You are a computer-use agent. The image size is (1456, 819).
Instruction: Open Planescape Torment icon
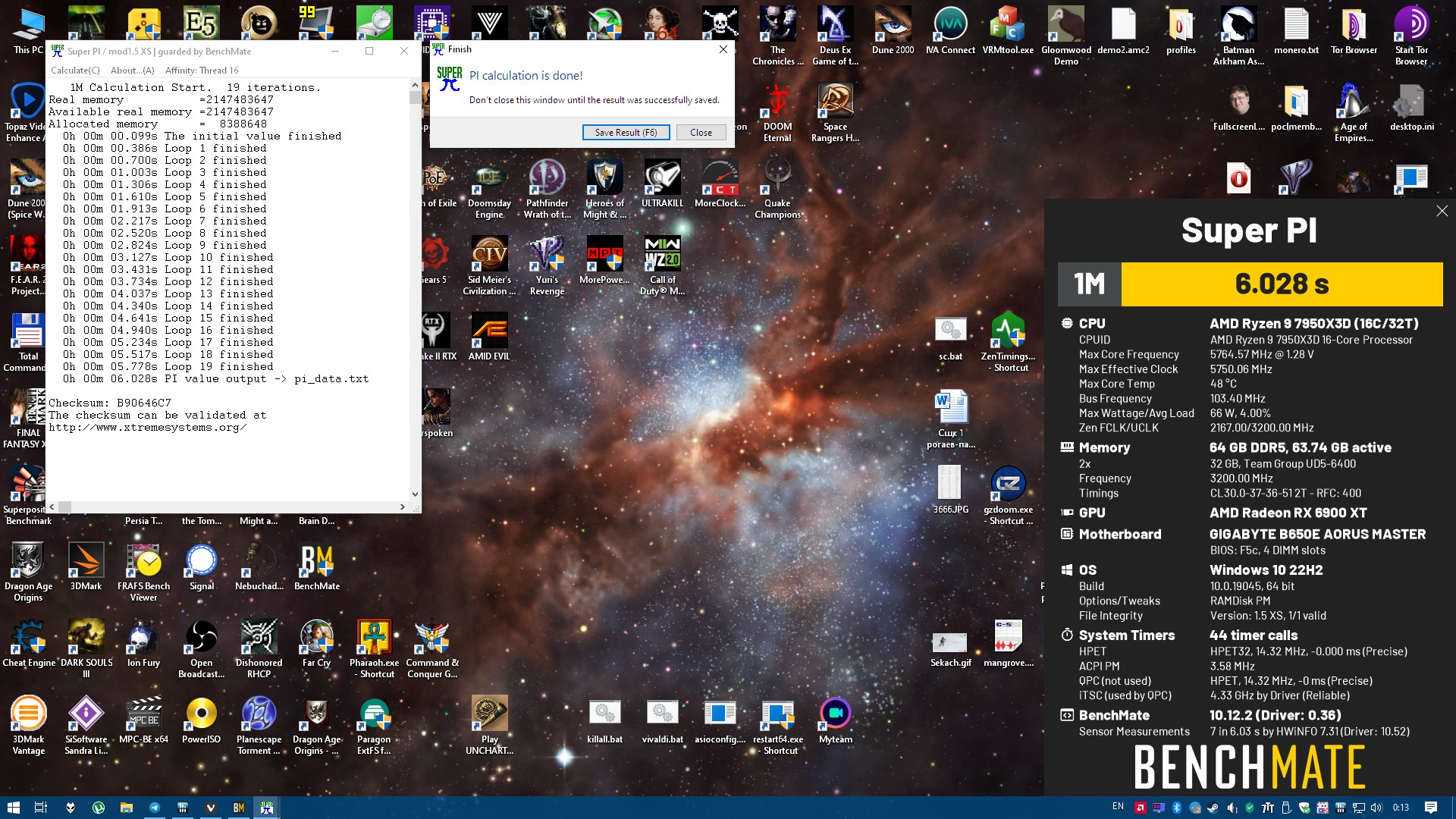259,726
